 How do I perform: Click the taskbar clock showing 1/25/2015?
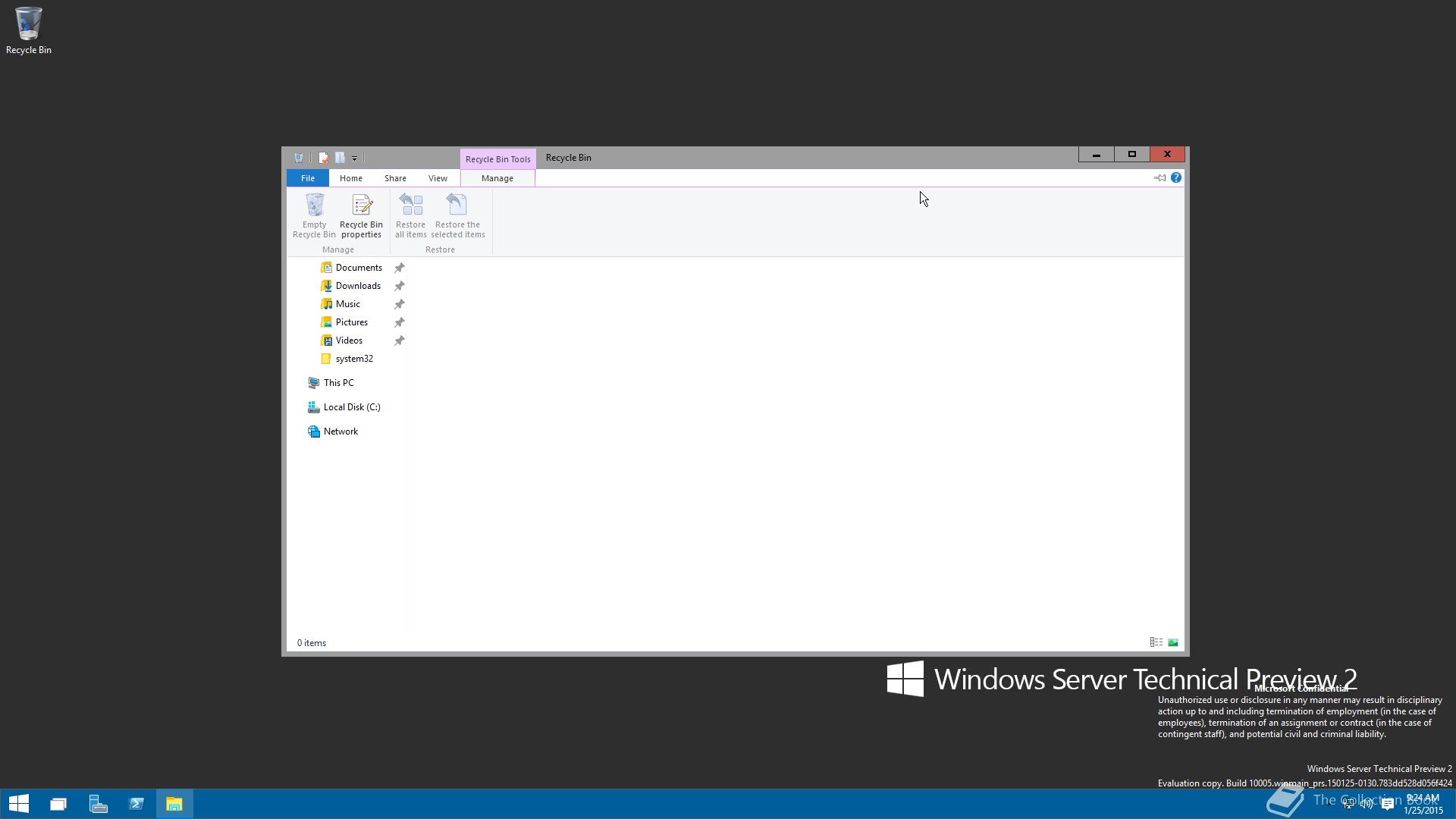tap(1423, 804)
